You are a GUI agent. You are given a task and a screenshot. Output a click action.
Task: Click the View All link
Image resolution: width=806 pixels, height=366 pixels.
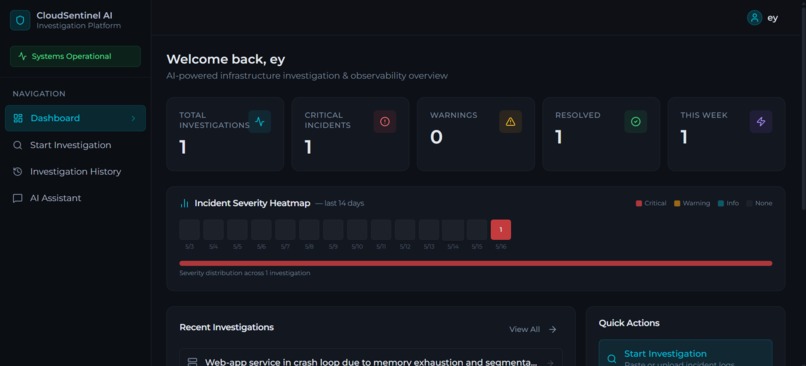[x=524, y=330]
